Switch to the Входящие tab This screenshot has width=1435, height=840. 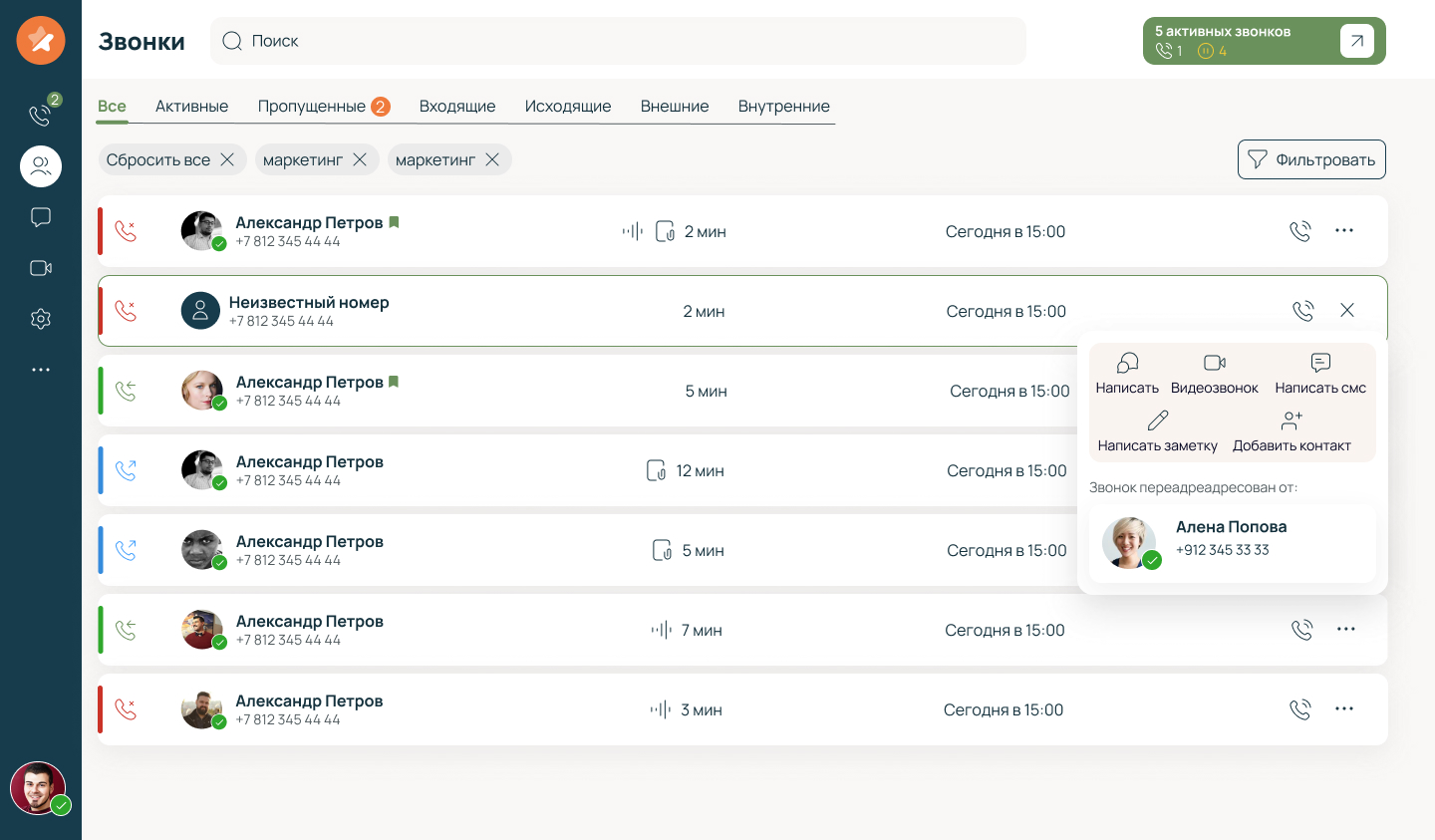(457, 107)
